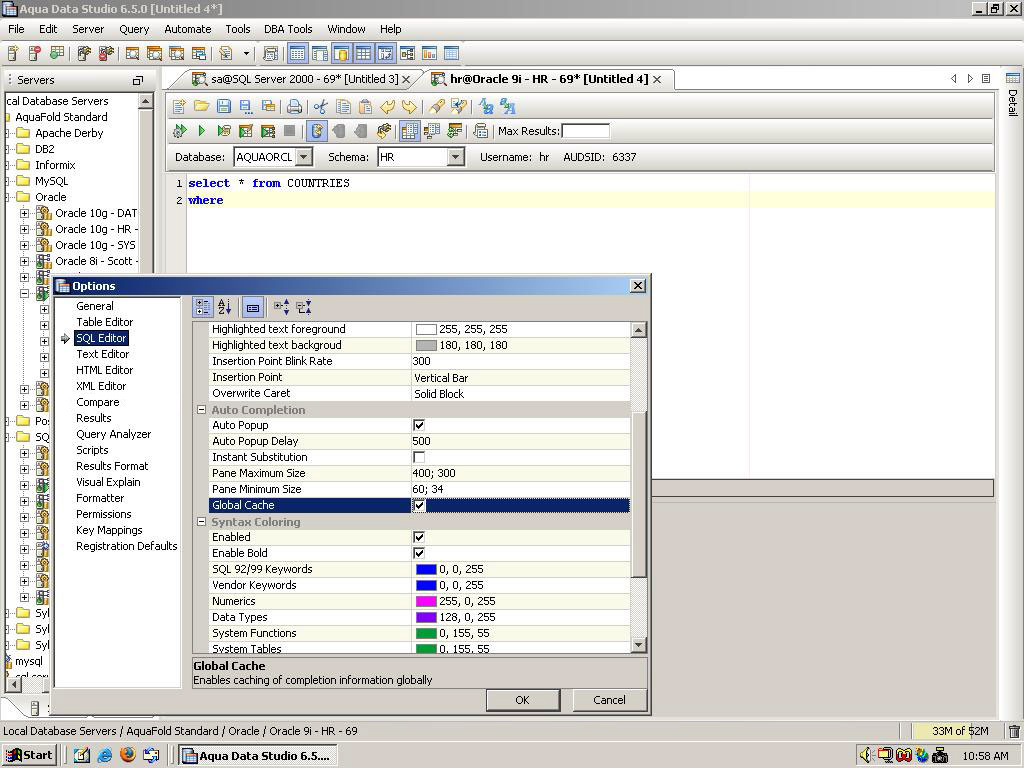Click the New script icon in editor toolbar
The height and width of the screenshot is (768, 1024).
tap(180, 106)
